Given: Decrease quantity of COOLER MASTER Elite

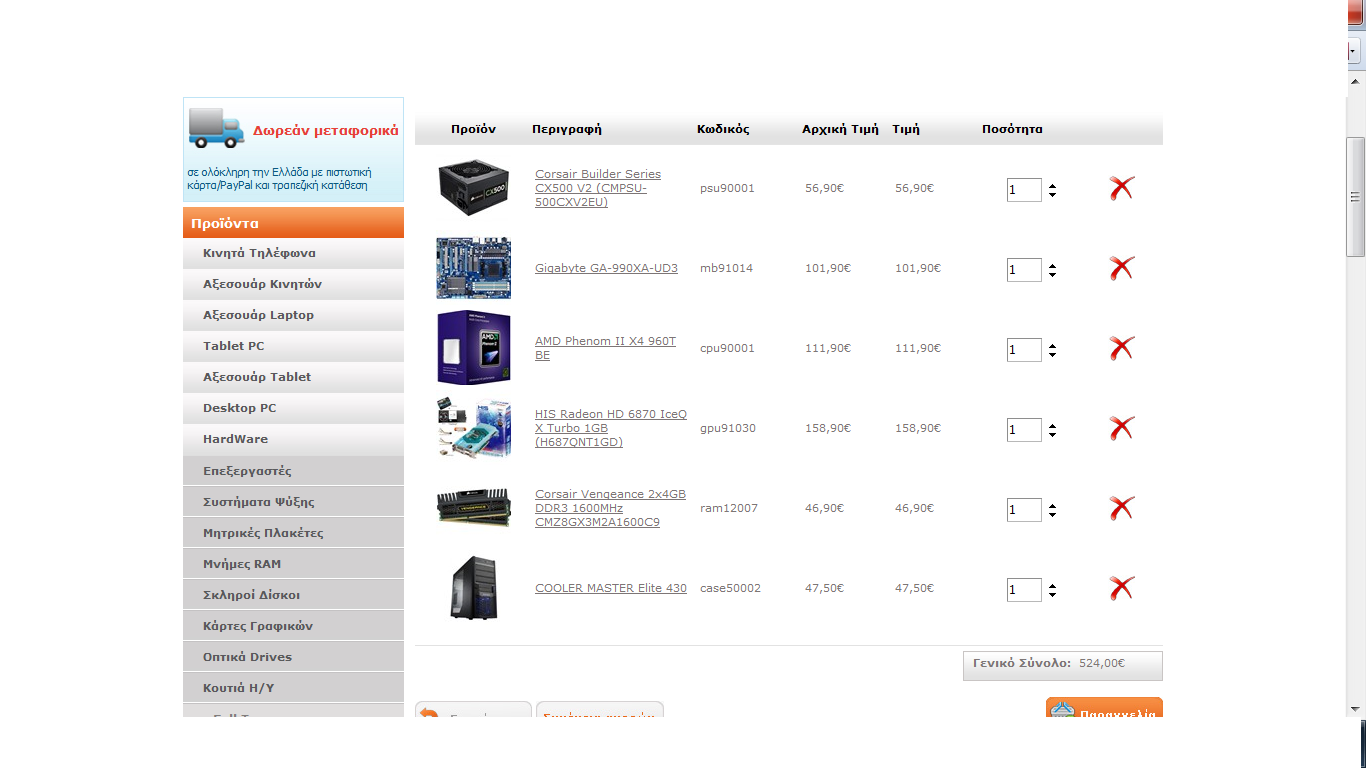Looking at the screenshot, I should [x=1052, y=595].
